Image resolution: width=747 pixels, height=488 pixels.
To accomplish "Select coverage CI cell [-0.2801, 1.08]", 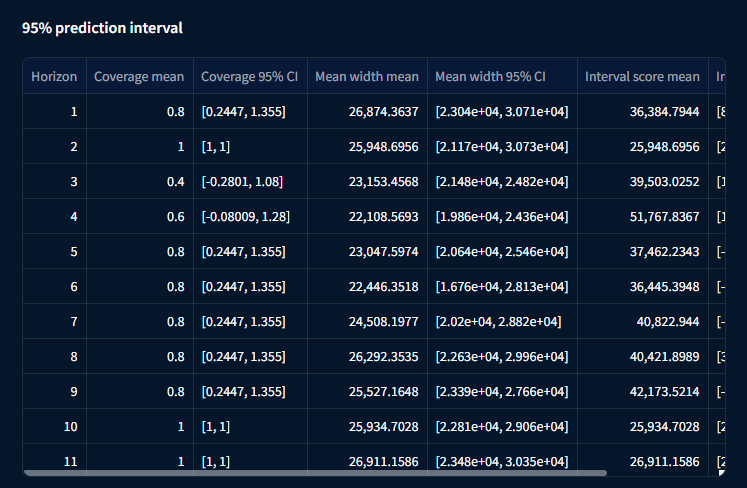I will (x=250, y=182).
